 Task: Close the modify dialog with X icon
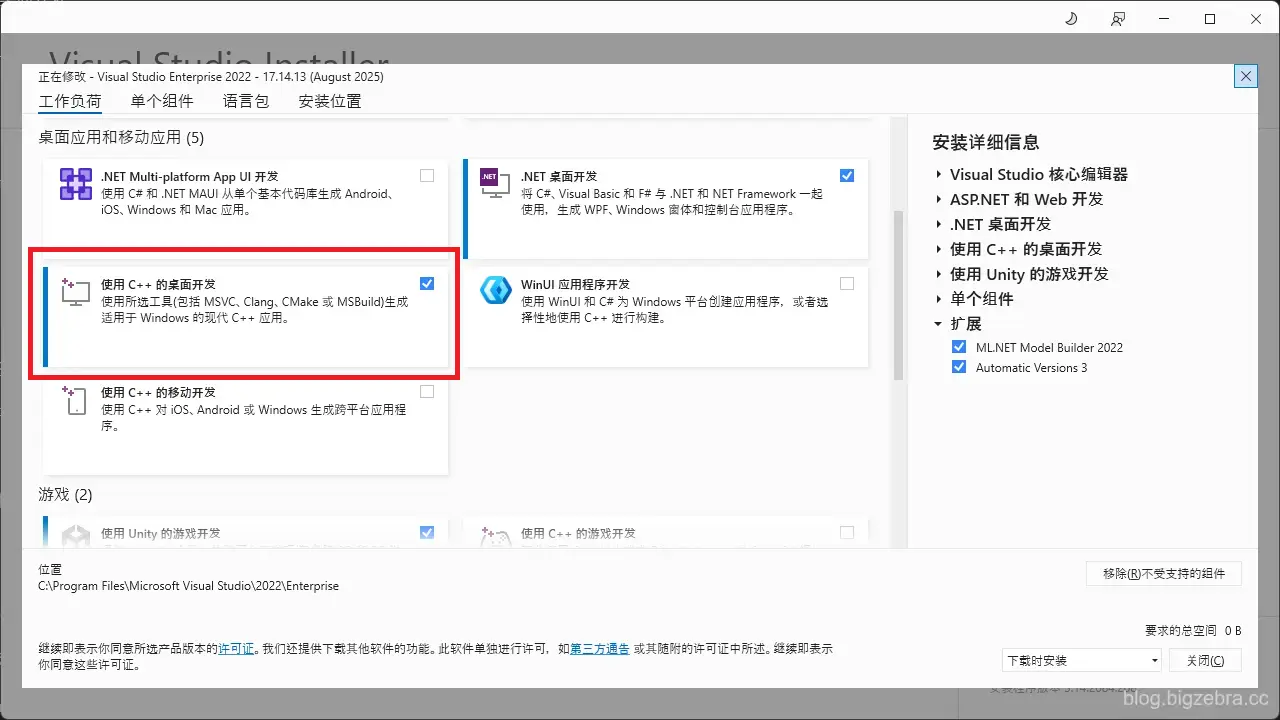(x=1245, y=77)
